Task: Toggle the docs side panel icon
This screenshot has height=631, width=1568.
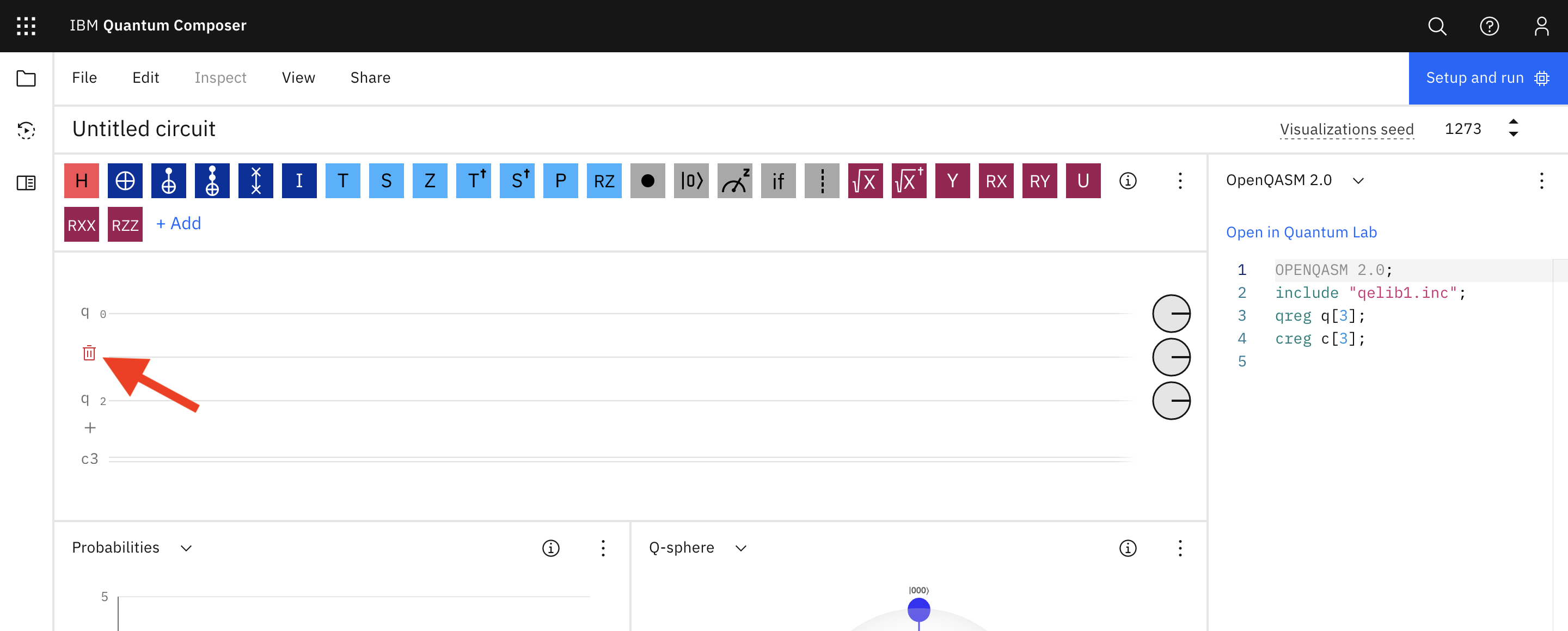Action: pos(26,182)
